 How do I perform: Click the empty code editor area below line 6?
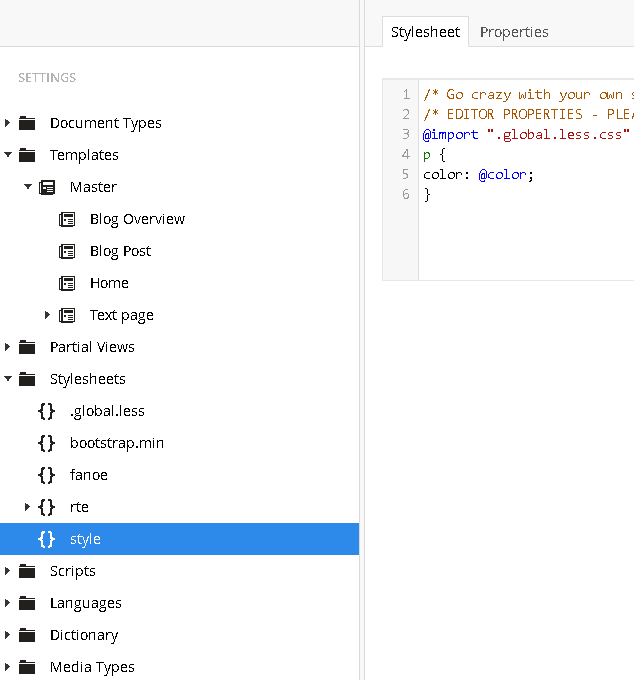click(526, 242)
